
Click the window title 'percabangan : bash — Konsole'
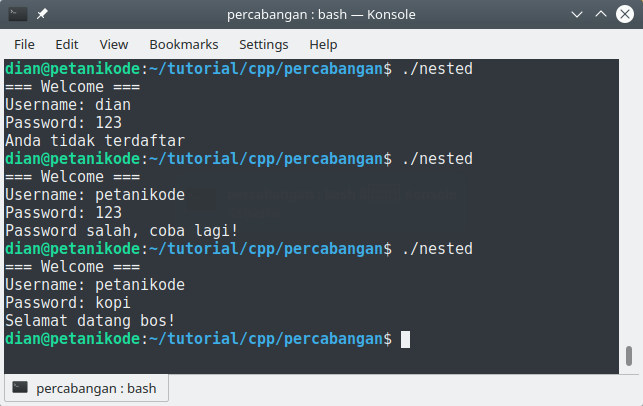321,14
